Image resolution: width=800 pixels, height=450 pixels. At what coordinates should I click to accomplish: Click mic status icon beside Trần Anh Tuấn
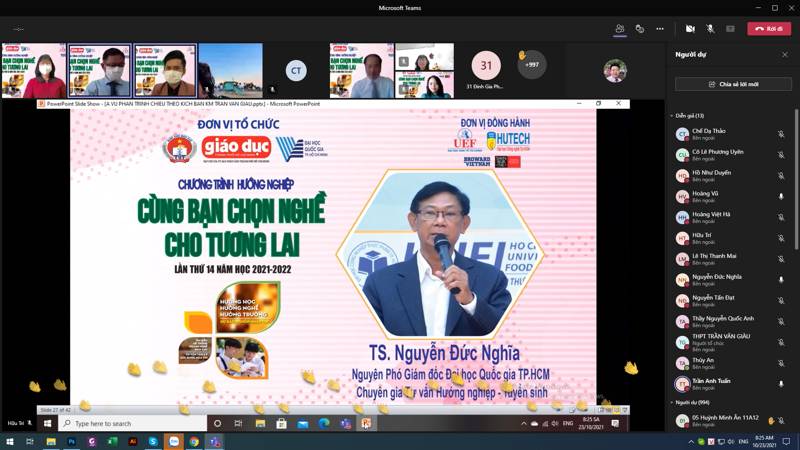(781, 383)
